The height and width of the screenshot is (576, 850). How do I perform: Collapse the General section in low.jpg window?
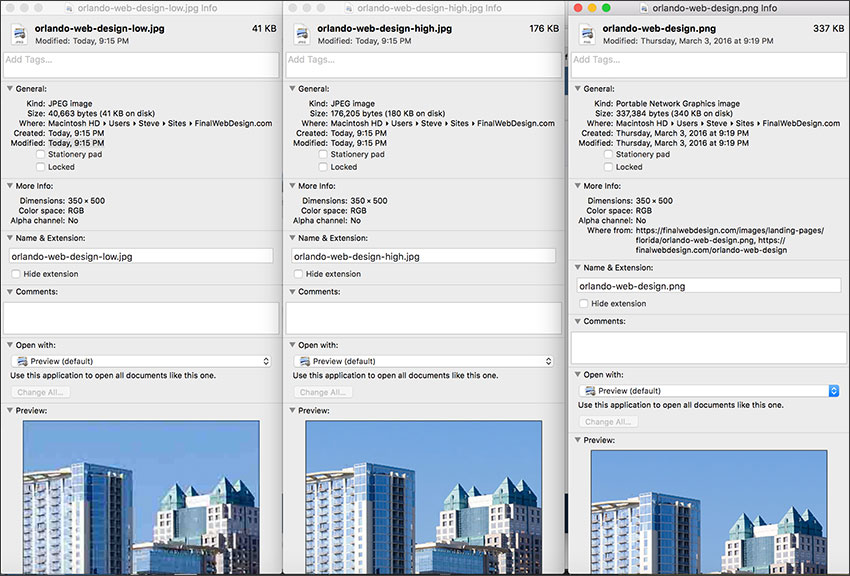(10, 88)
